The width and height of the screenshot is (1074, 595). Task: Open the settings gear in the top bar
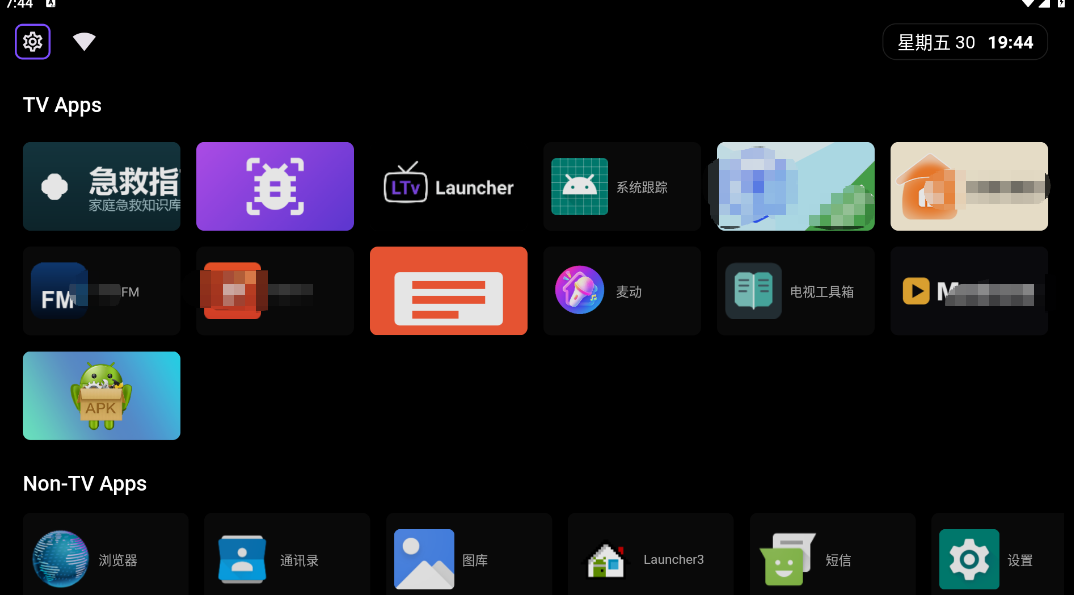point(33,42)
